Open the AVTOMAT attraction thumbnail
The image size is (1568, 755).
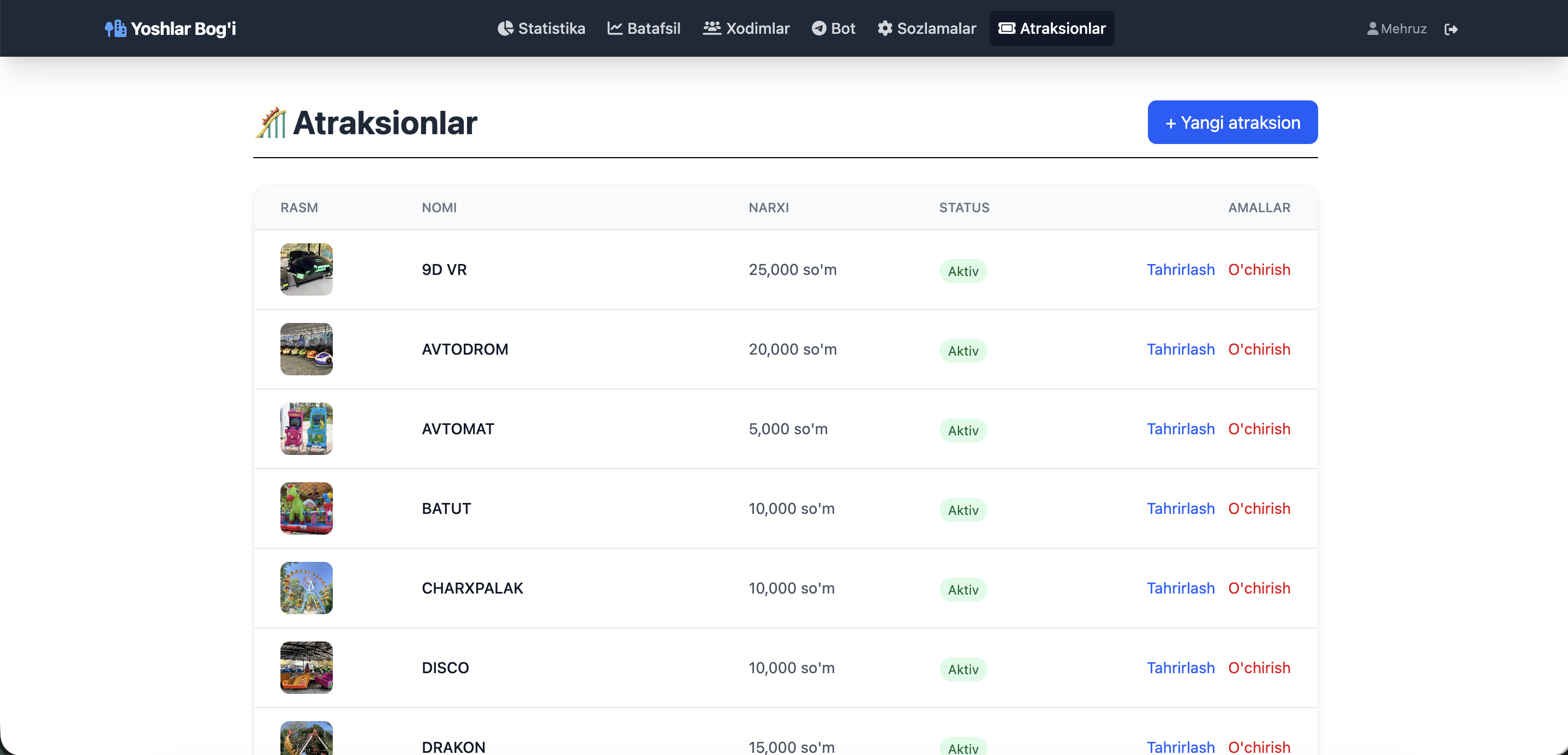coord(306,429)
